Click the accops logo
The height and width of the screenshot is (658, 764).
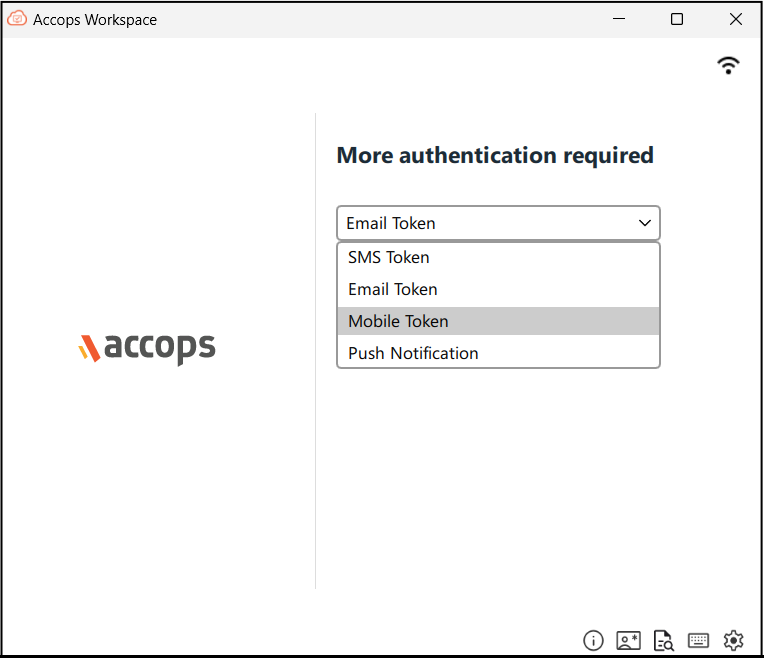click(147, 348)
